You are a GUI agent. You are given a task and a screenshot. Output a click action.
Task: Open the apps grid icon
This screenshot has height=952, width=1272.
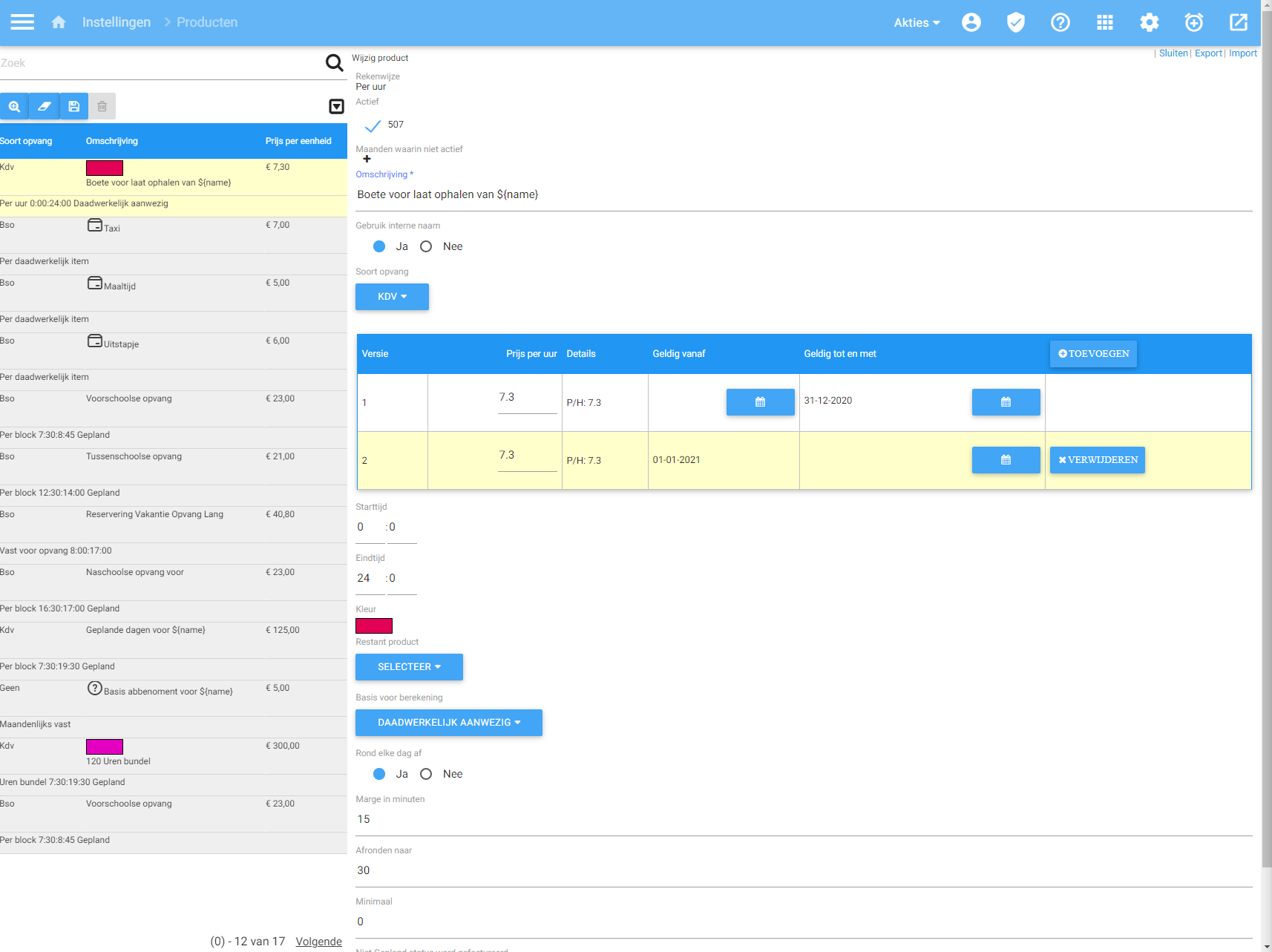[x=1104, y=22]
